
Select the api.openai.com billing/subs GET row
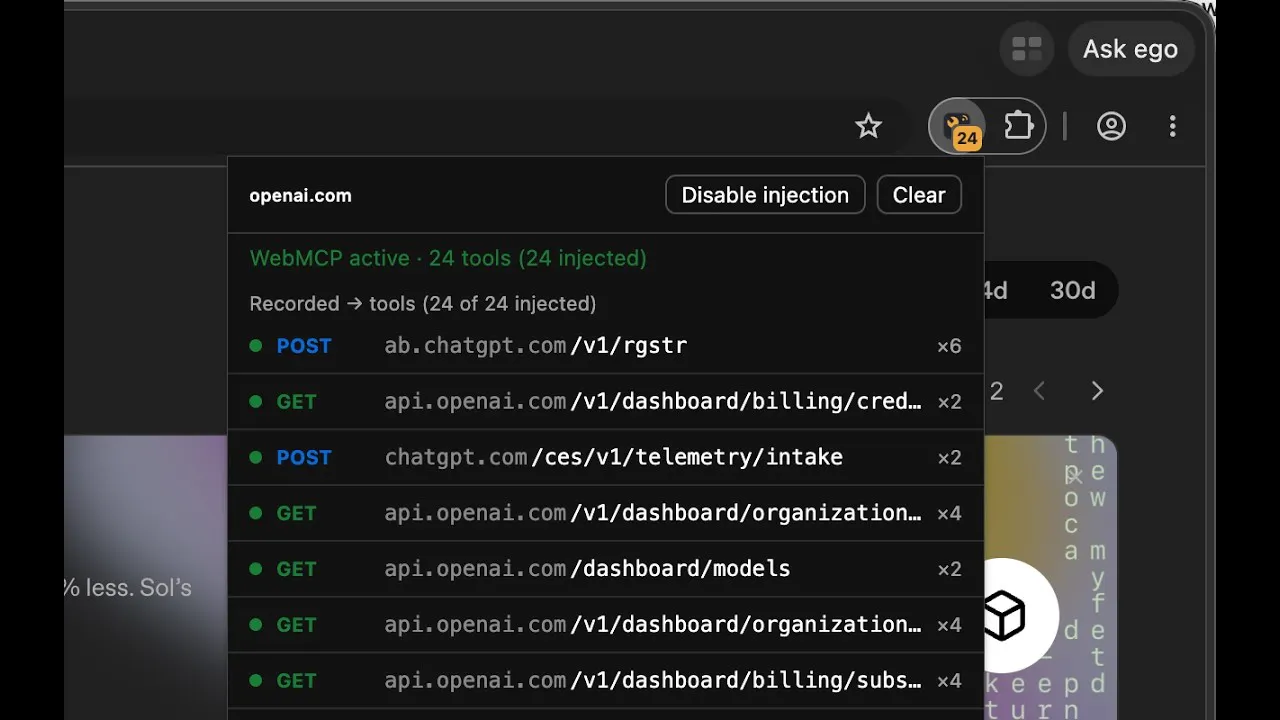606,681
